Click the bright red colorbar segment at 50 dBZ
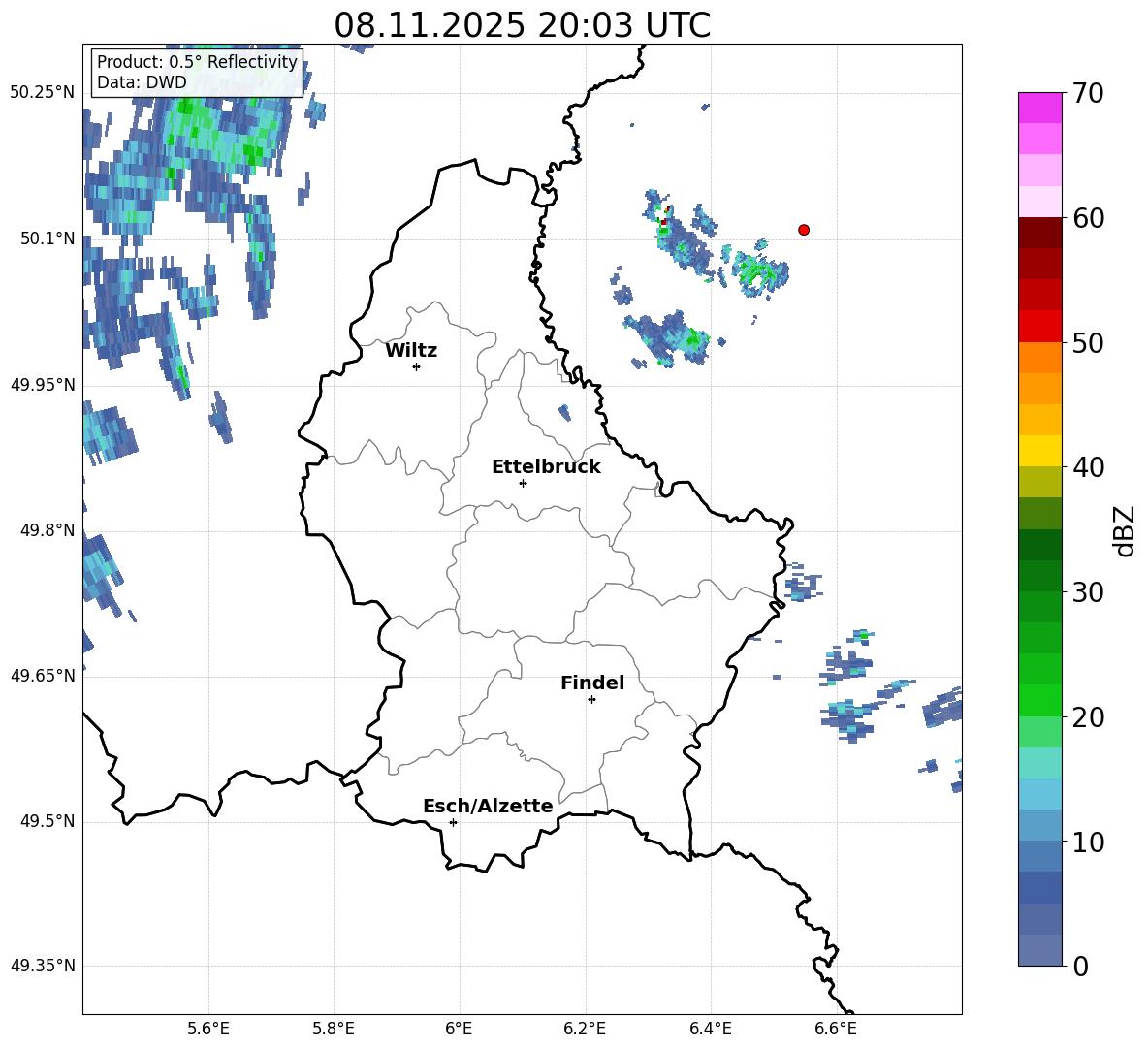 pyautogui.click(x=1039, y=327)
